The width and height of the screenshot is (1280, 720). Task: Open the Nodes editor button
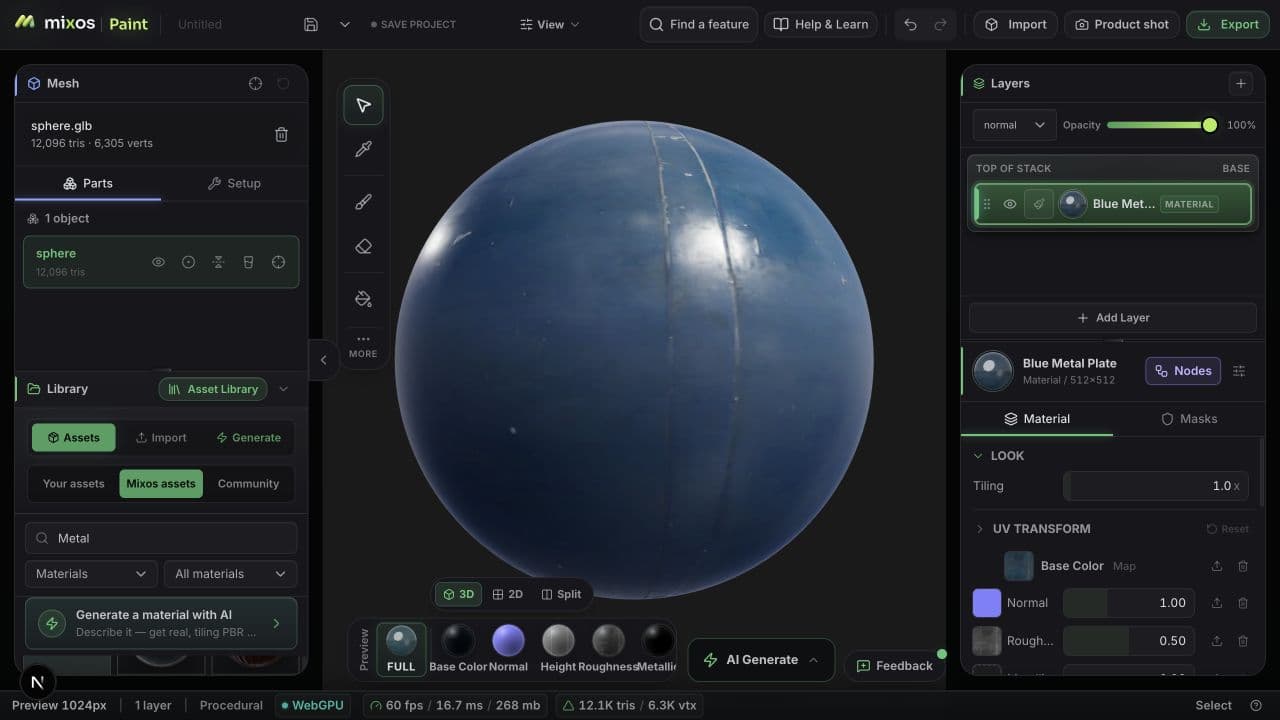point(1183,371)
